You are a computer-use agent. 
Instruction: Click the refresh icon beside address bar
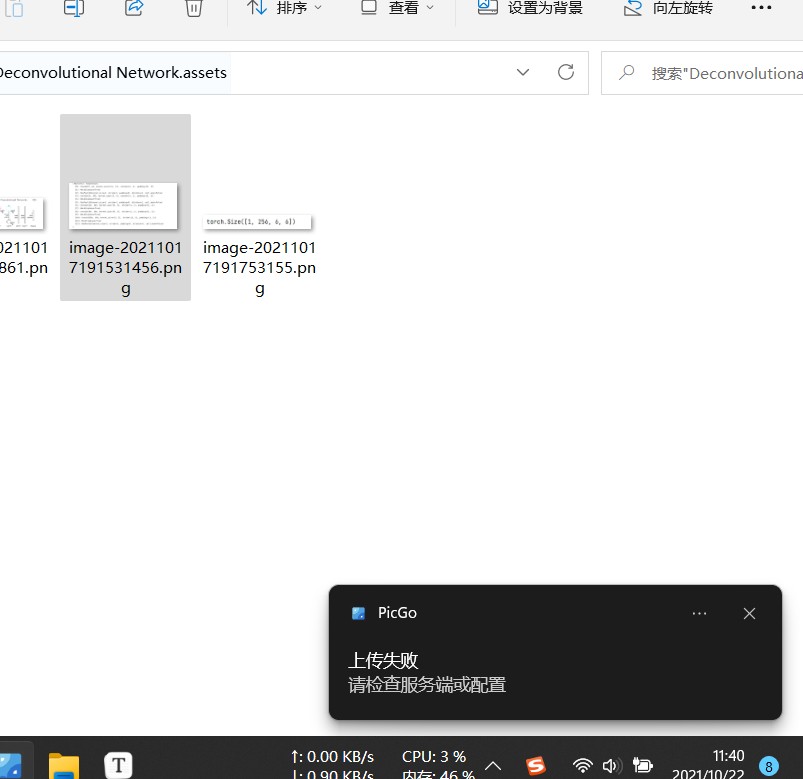(x=565, y=72)
